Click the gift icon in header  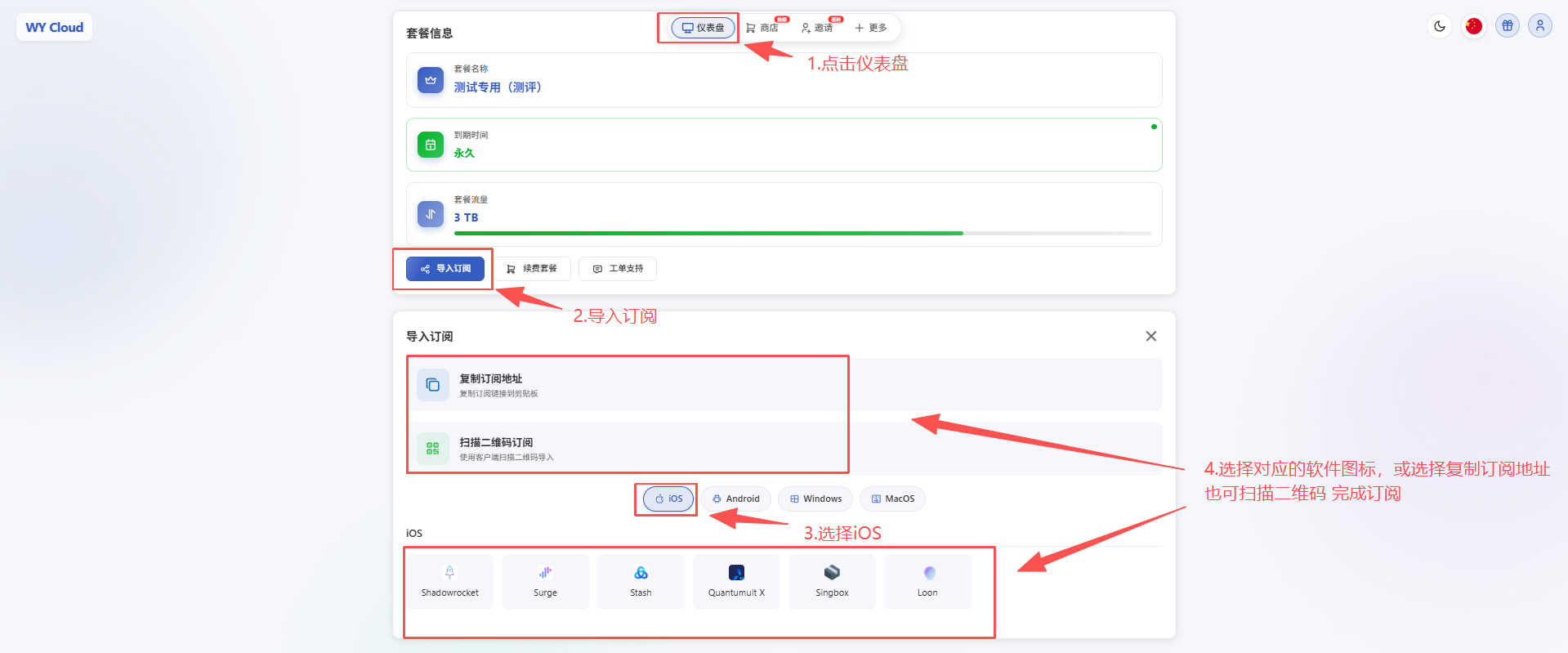[x=1508, y=26]
